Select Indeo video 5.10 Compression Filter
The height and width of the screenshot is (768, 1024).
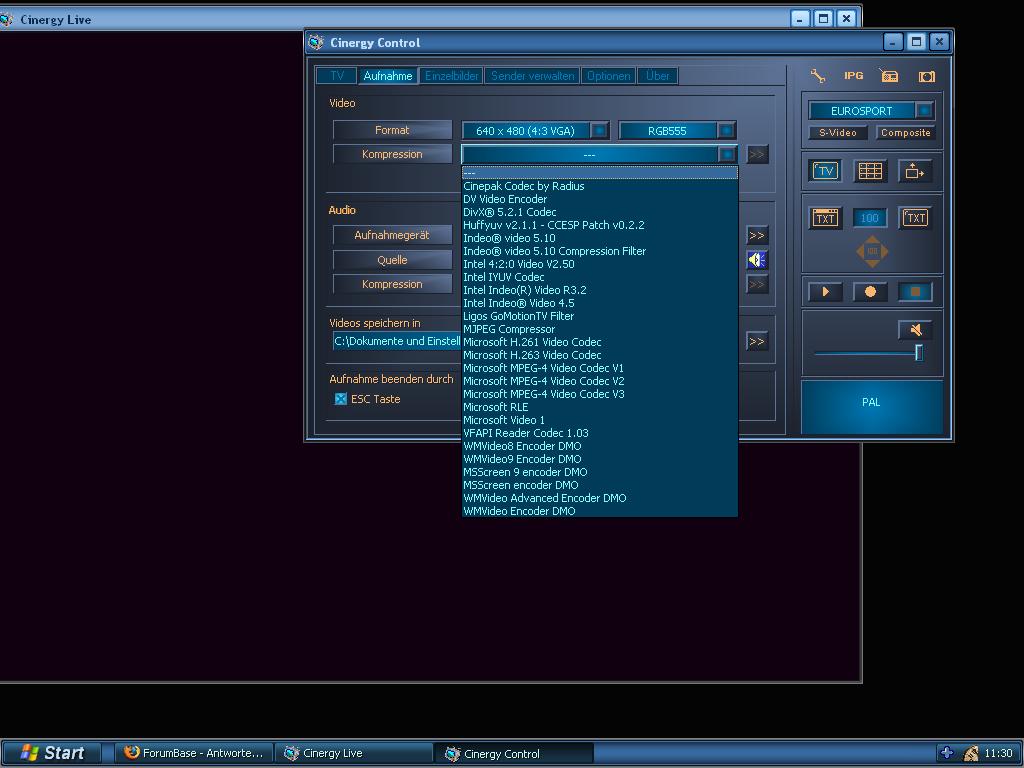[x=600, y=251]
